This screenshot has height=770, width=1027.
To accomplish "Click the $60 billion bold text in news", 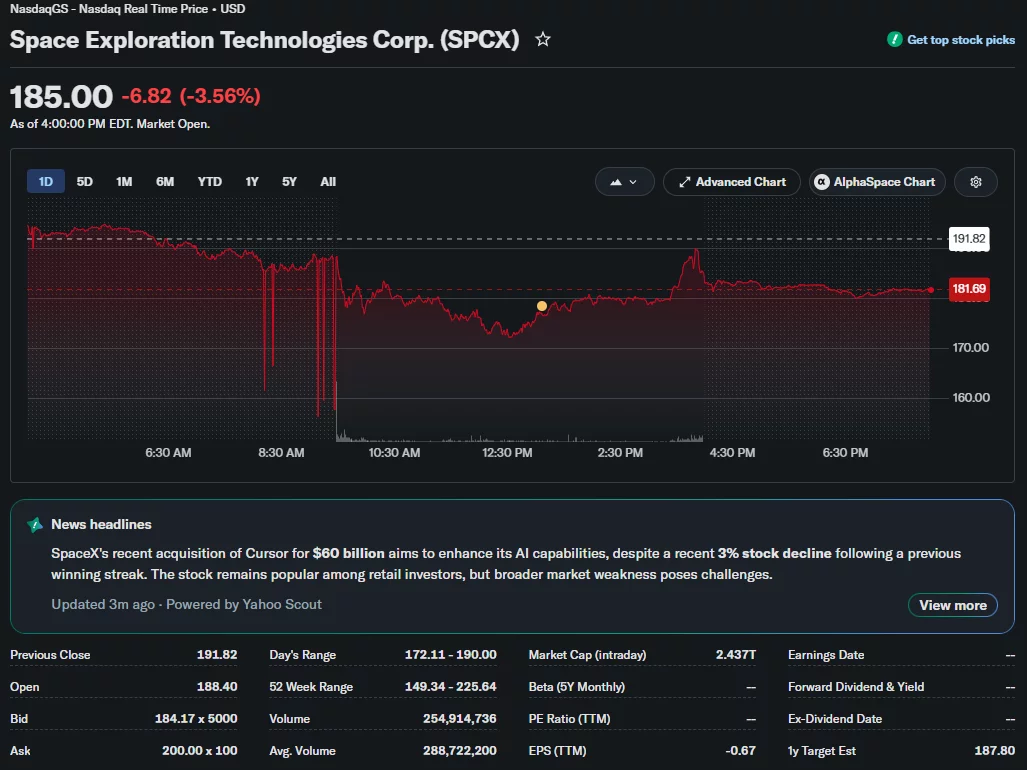I will pyautogui.click(x=348, y=553).
